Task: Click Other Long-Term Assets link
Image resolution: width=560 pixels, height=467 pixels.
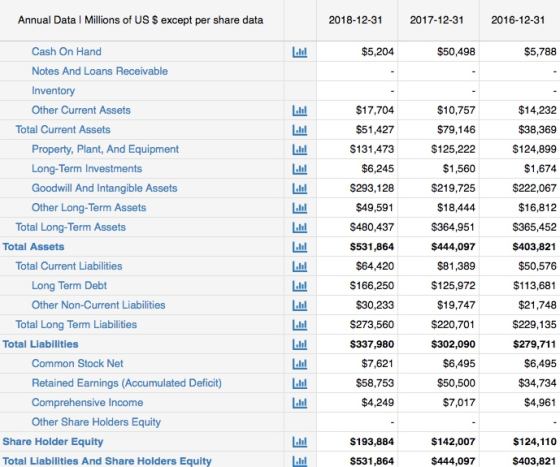Action: point(89,207)
